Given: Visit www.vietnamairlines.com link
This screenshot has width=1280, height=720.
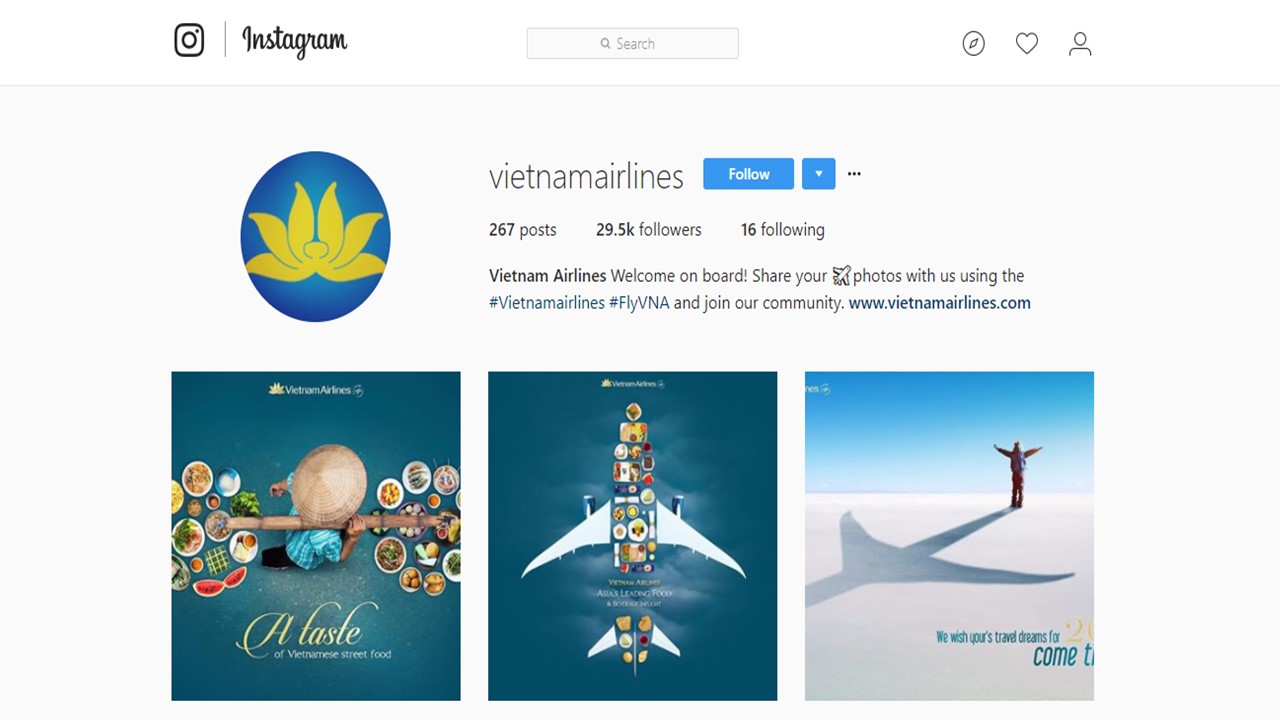Looking at the screenshot, I should [939, 303].
